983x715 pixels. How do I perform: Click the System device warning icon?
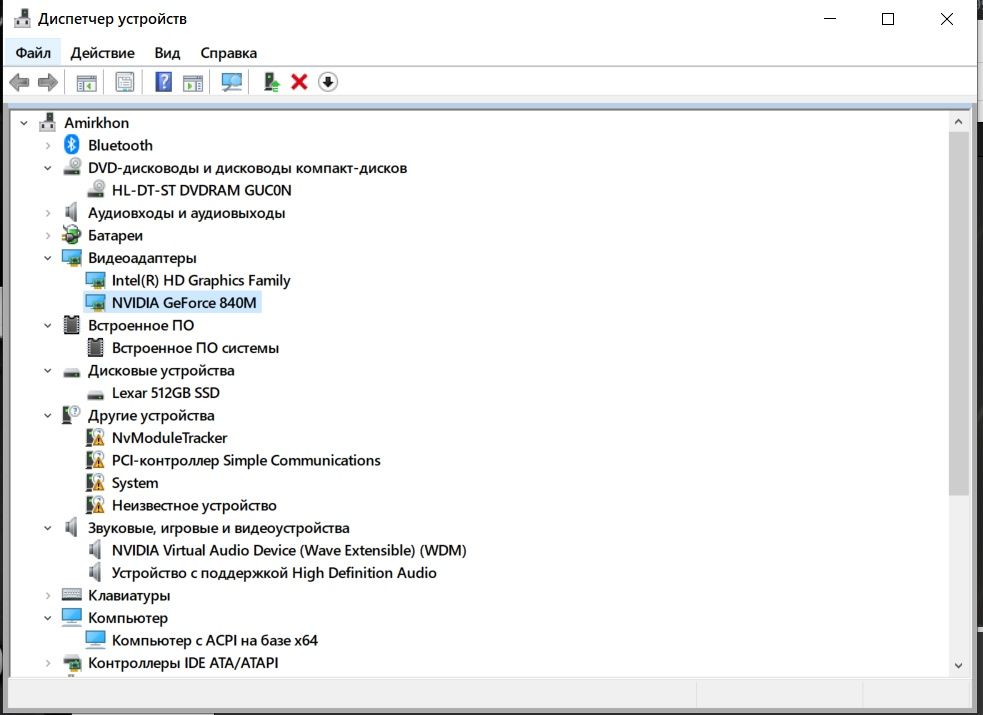pos(95,483)
